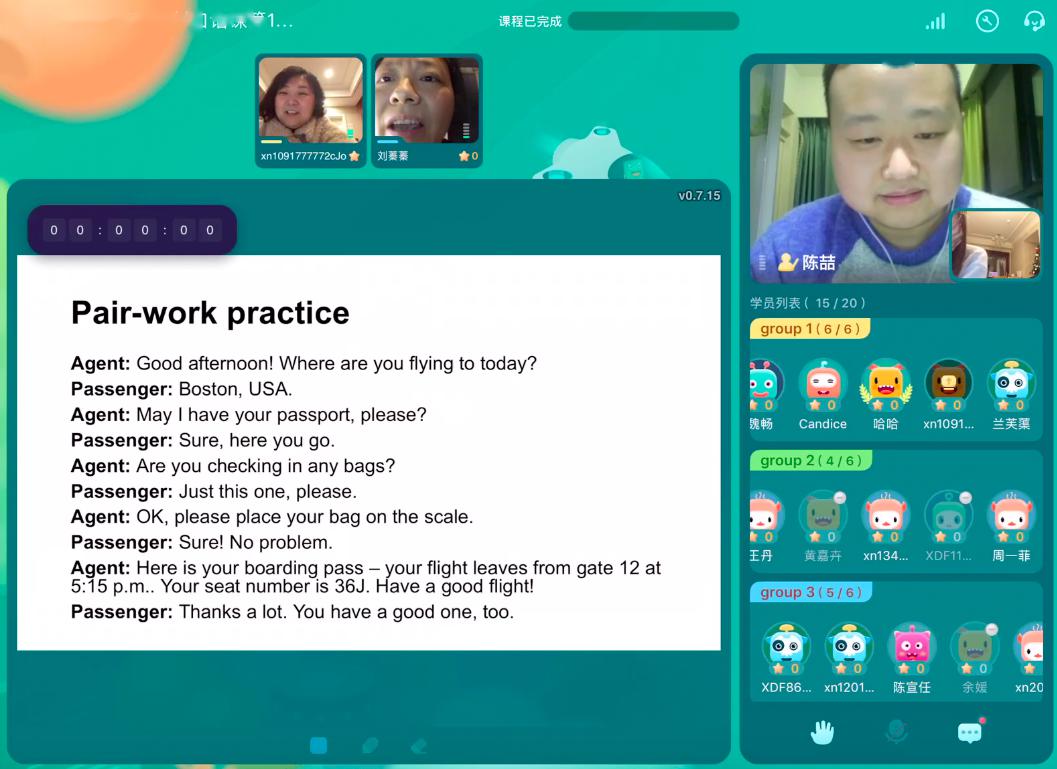Image resolution: width=1057 pixels, height=769 pixels.
Task: Click the group 3 (5/6) label
Action: [x=811, y=592]
